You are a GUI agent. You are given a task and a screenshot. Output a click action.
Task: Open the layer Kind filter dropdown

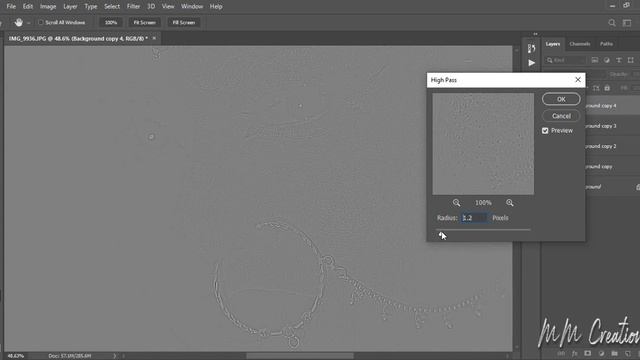tap(566, 60)
